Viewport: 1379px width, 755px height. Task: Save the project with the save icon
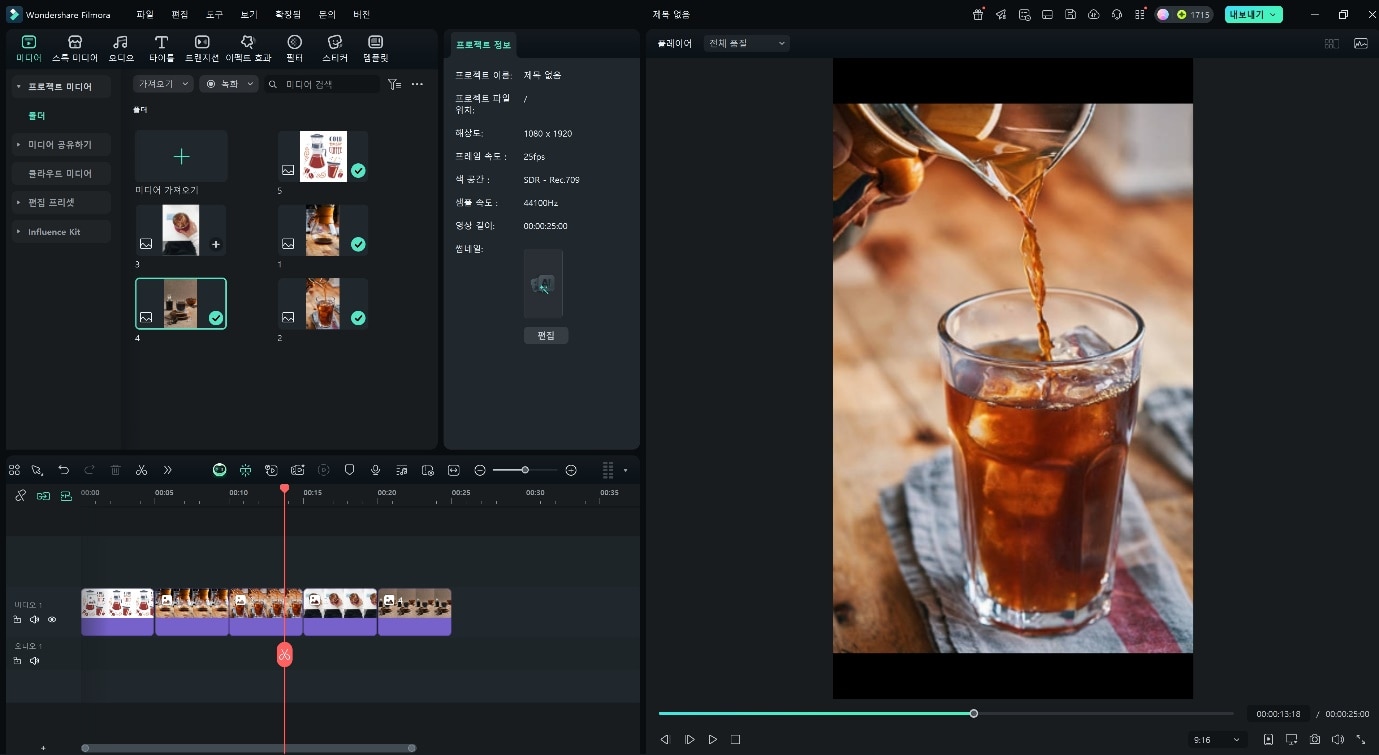[x=1070, y=15]
